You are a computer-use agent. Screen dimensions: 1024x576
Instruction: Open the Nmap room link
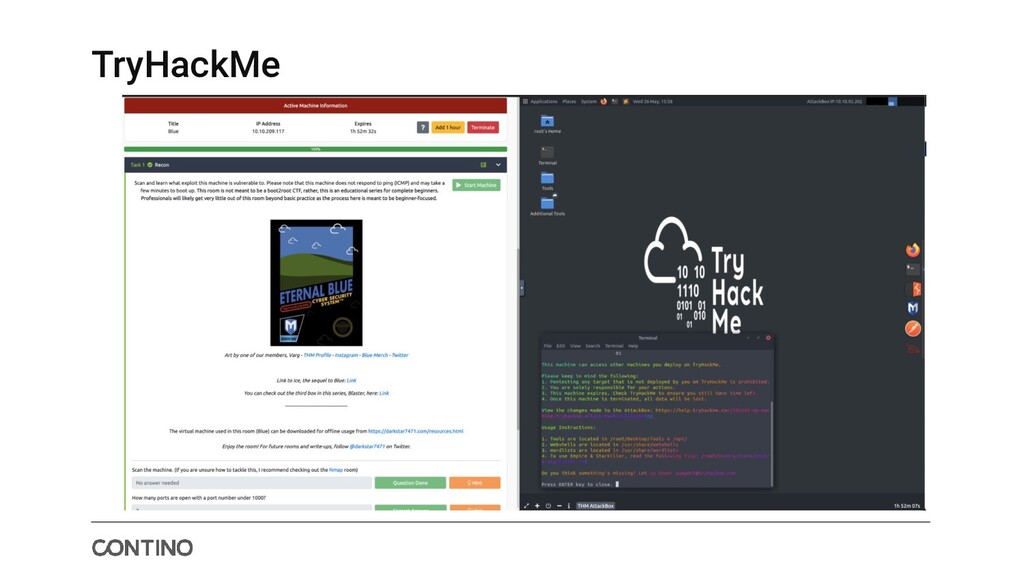[x=336, y=470]
